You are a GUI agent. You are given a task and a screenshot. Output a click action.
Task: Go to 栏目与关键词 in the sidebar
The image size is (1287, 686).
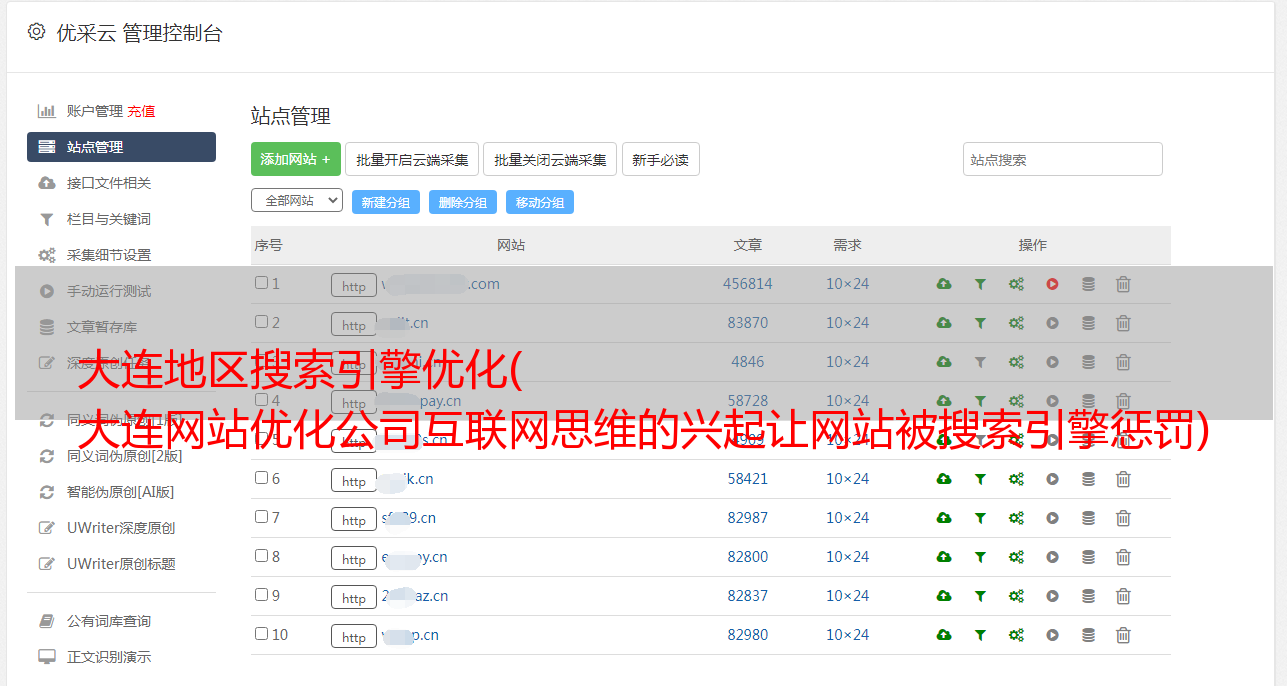108,219
